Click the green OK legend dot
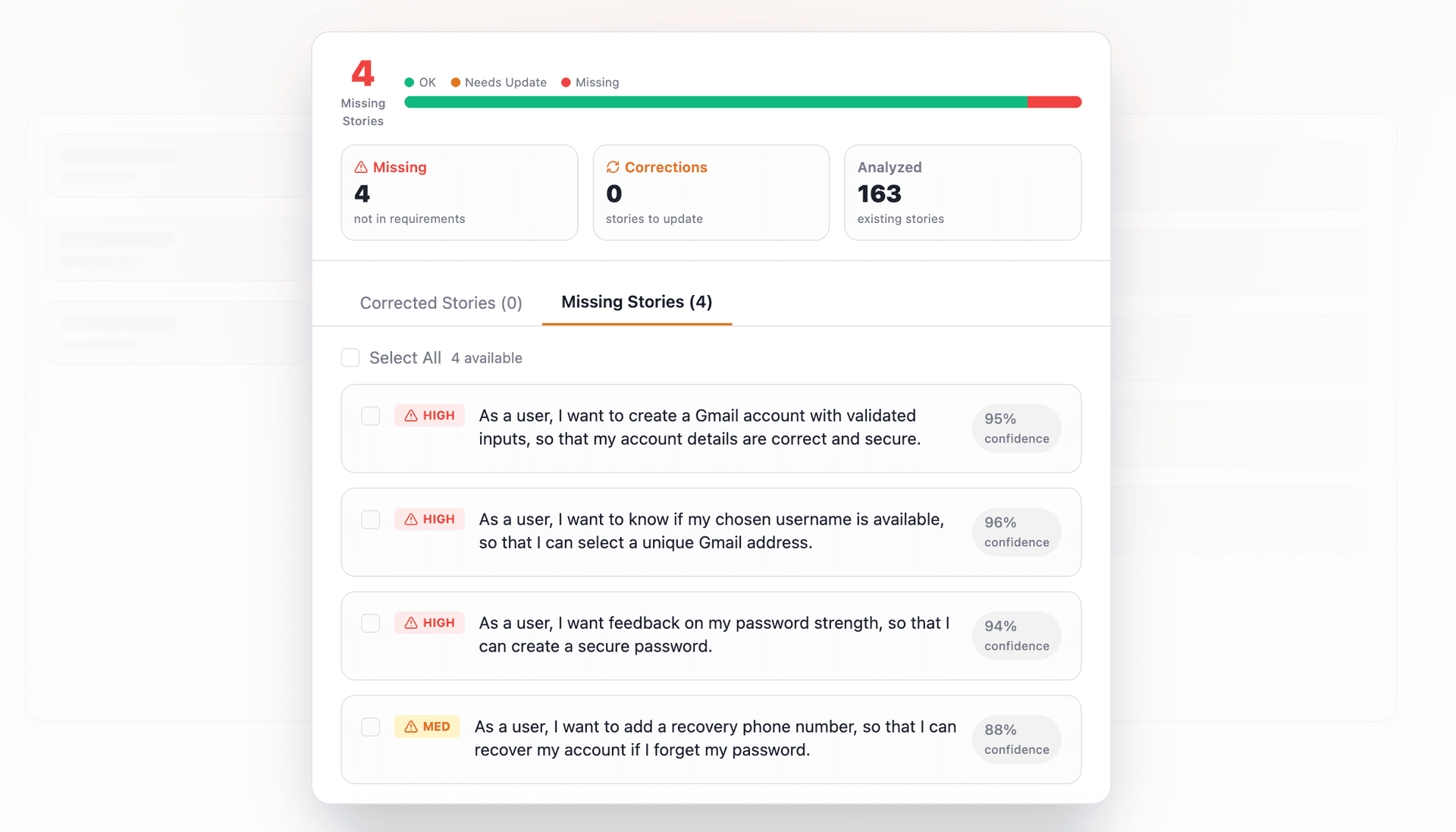Image resolution: width=1456 pixels, height=832 pixels. tap(408, 82)
